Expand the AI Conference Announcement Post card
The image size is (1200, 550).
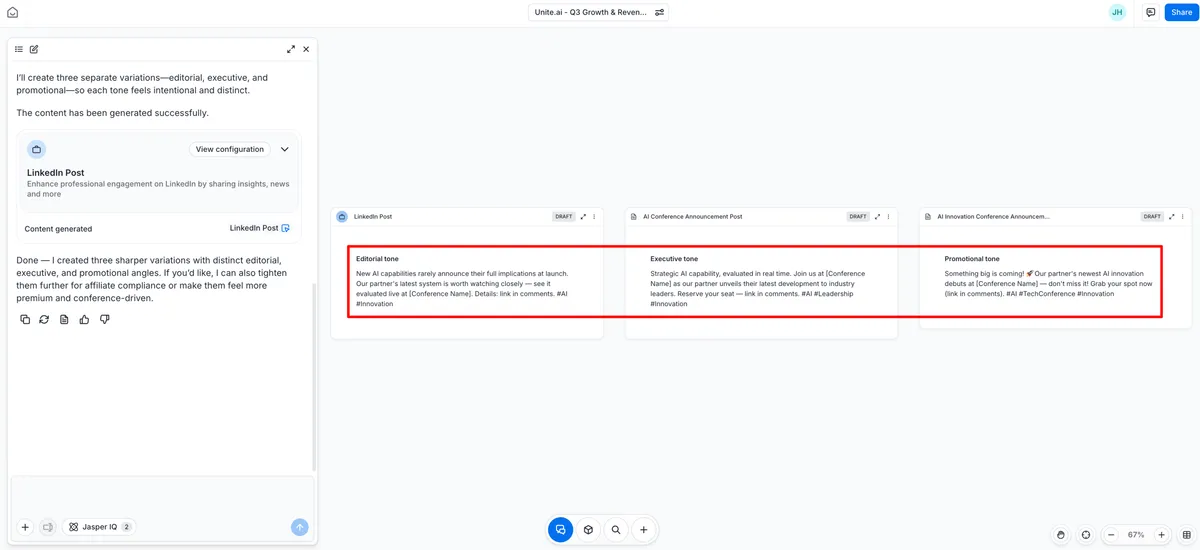pyautogui.click(x=877, y=216)
